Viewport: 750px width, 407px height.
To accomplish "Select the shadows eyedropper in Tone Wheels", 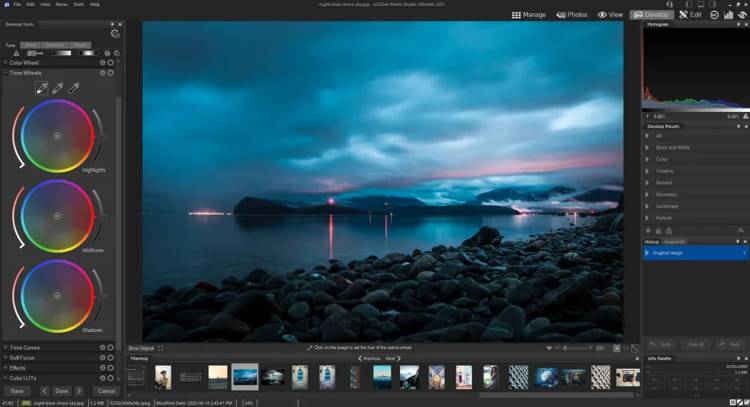I will [x=74, y=89].
